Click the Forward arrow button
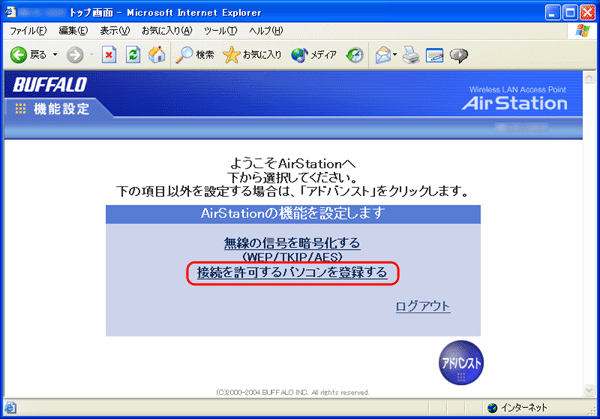600x419 pixels. 75,55
